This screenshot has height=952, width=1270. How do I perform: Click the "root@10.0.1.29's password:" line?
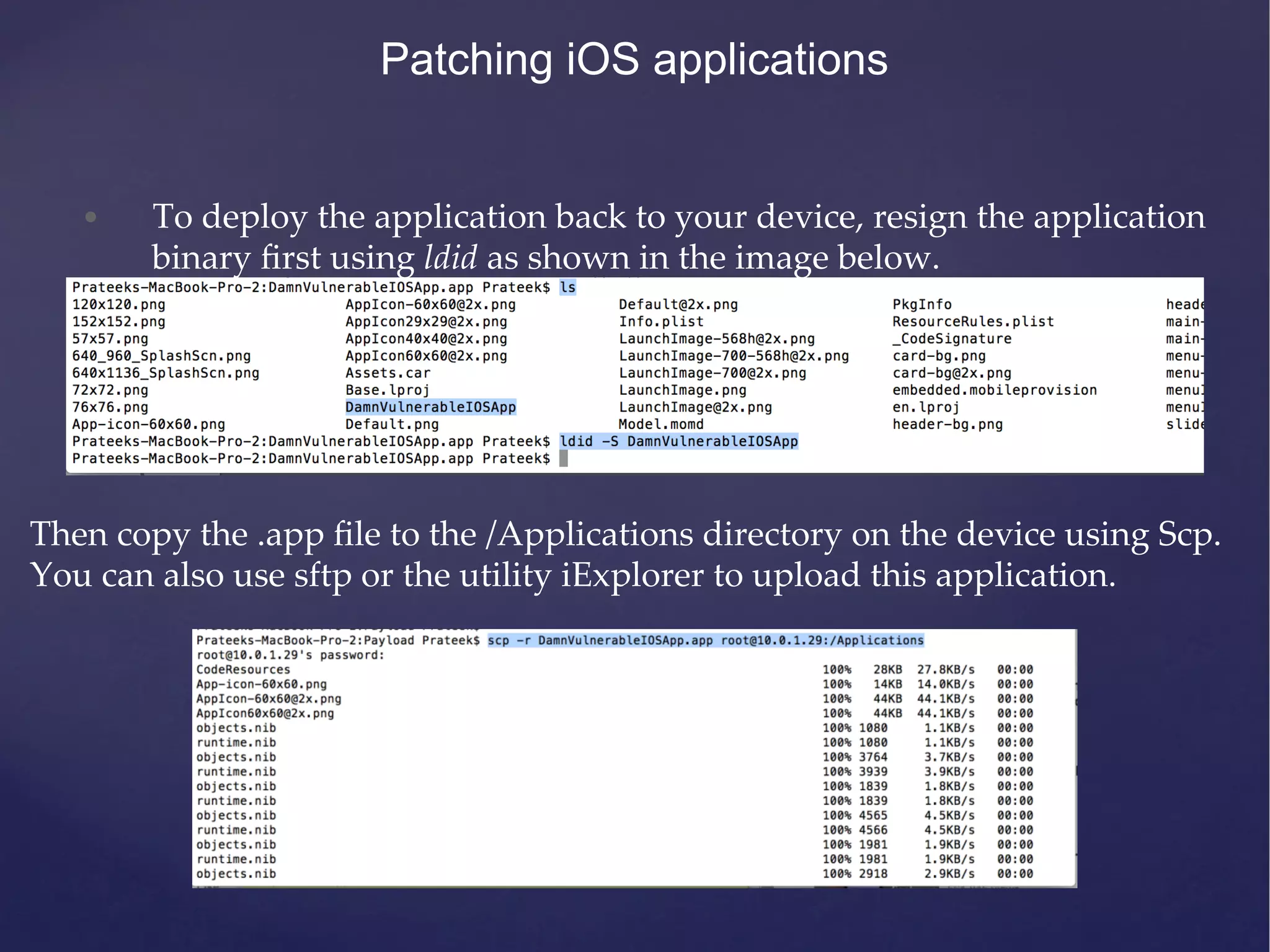[x=290, y=655]
